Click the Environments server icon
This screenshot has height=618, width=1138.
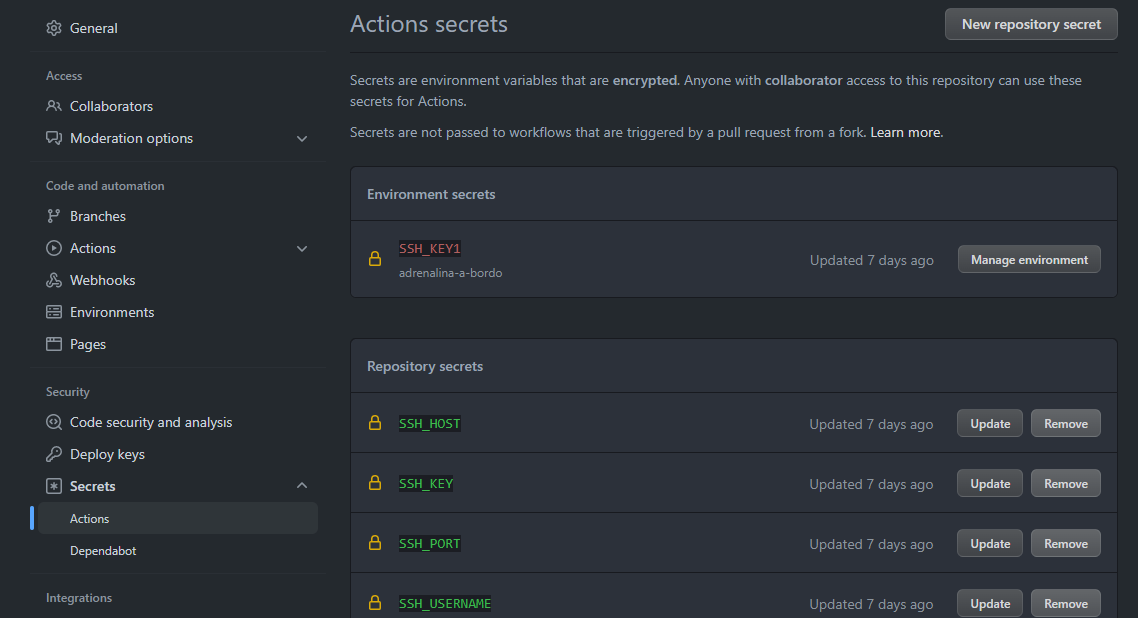pyautogui.click(x=54, y=312)
